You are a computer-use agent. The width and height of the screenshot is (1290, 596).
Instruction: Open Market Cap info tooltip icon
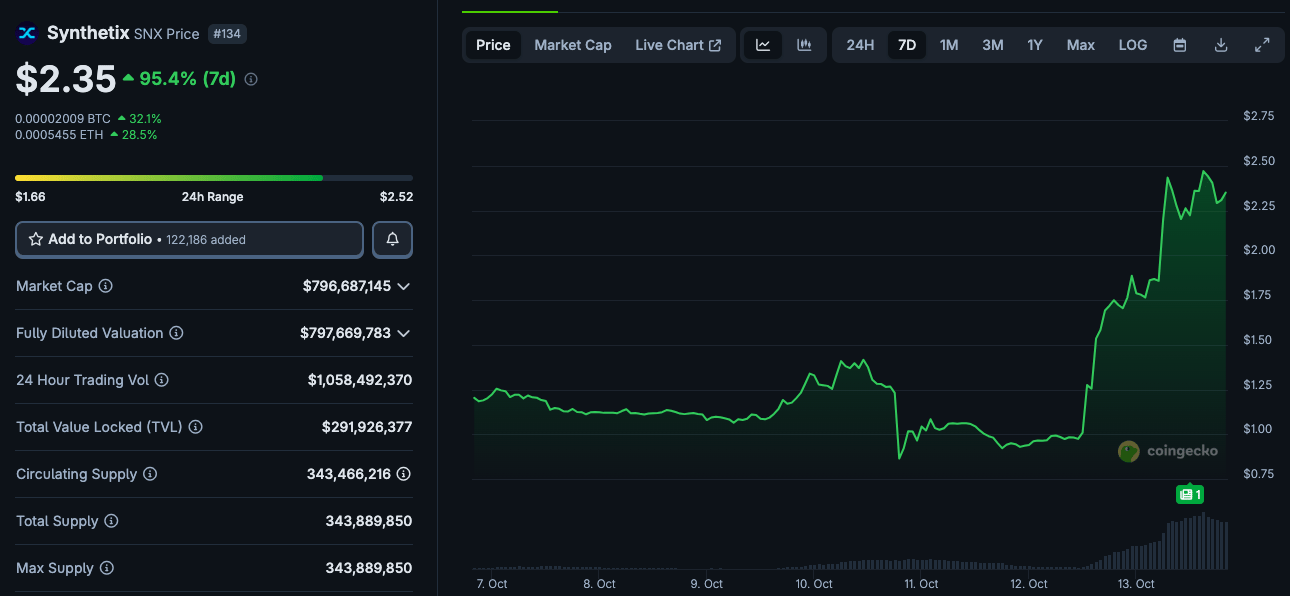coord(106,286)
